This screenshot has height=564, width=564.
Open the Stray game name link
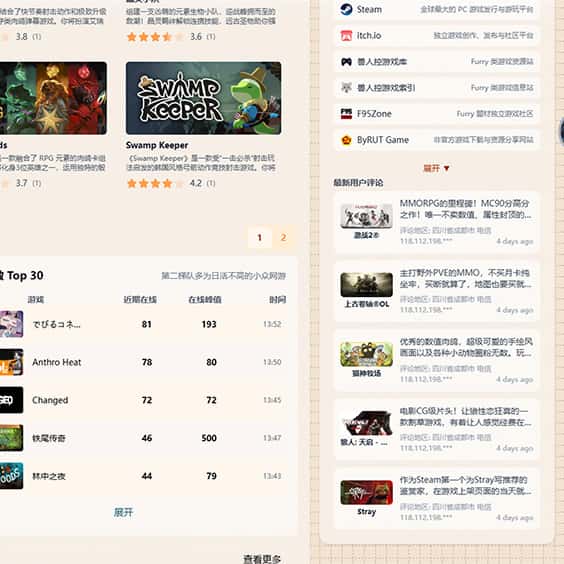(367, 512)
